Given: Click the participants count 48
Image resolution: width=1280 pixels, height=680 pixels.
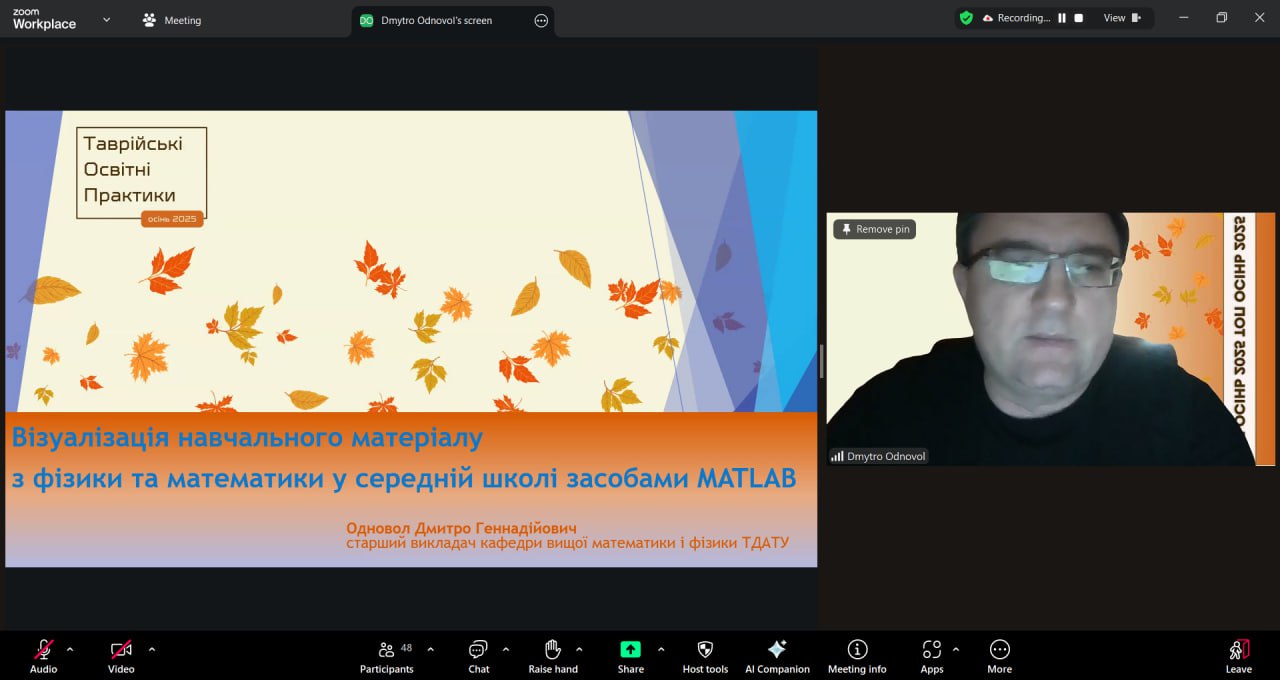Looking at the screenshot, I should (x=406, y=648).
